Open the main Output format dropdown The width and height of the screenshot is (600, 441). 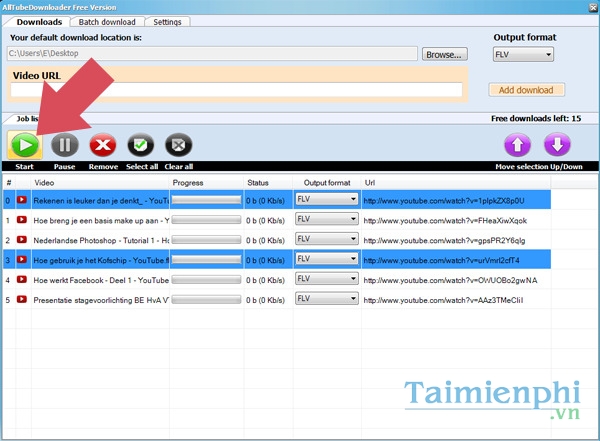click(x=523, y=55)
